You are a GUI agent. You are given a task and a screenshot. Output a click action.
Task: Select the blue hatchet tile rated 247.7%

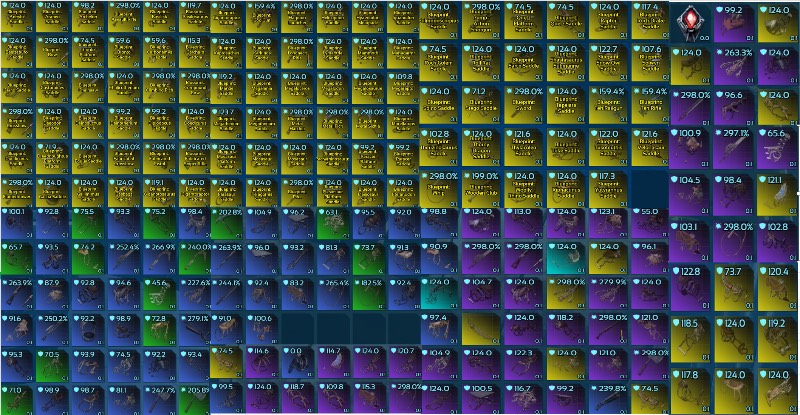point(160,401)
